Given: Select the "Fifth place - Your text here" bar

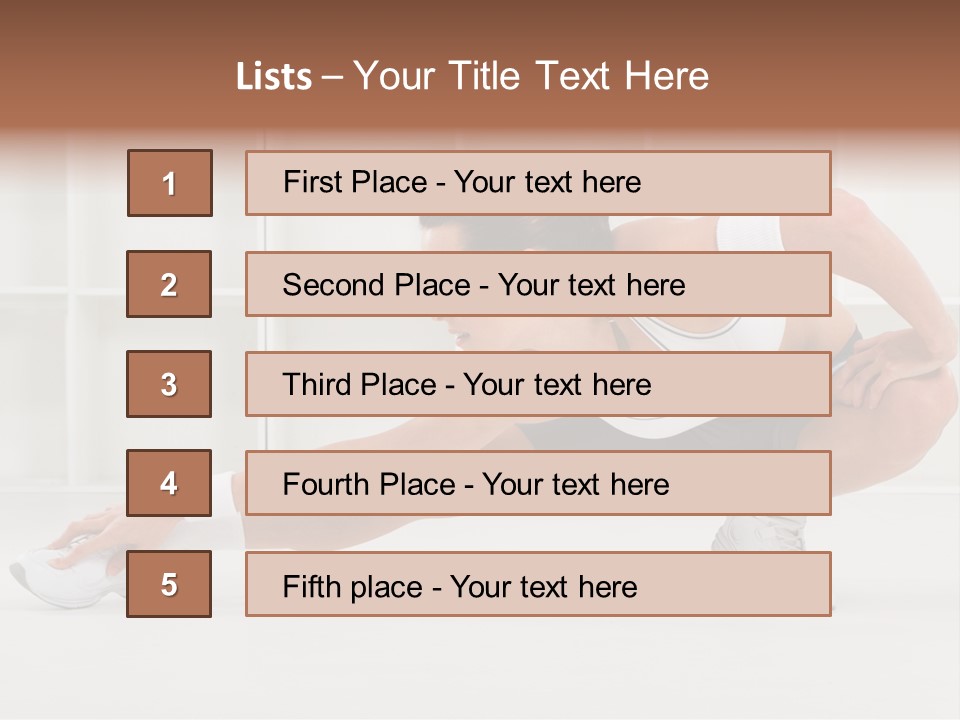Looking at the screenshot, I should [538, 584].
